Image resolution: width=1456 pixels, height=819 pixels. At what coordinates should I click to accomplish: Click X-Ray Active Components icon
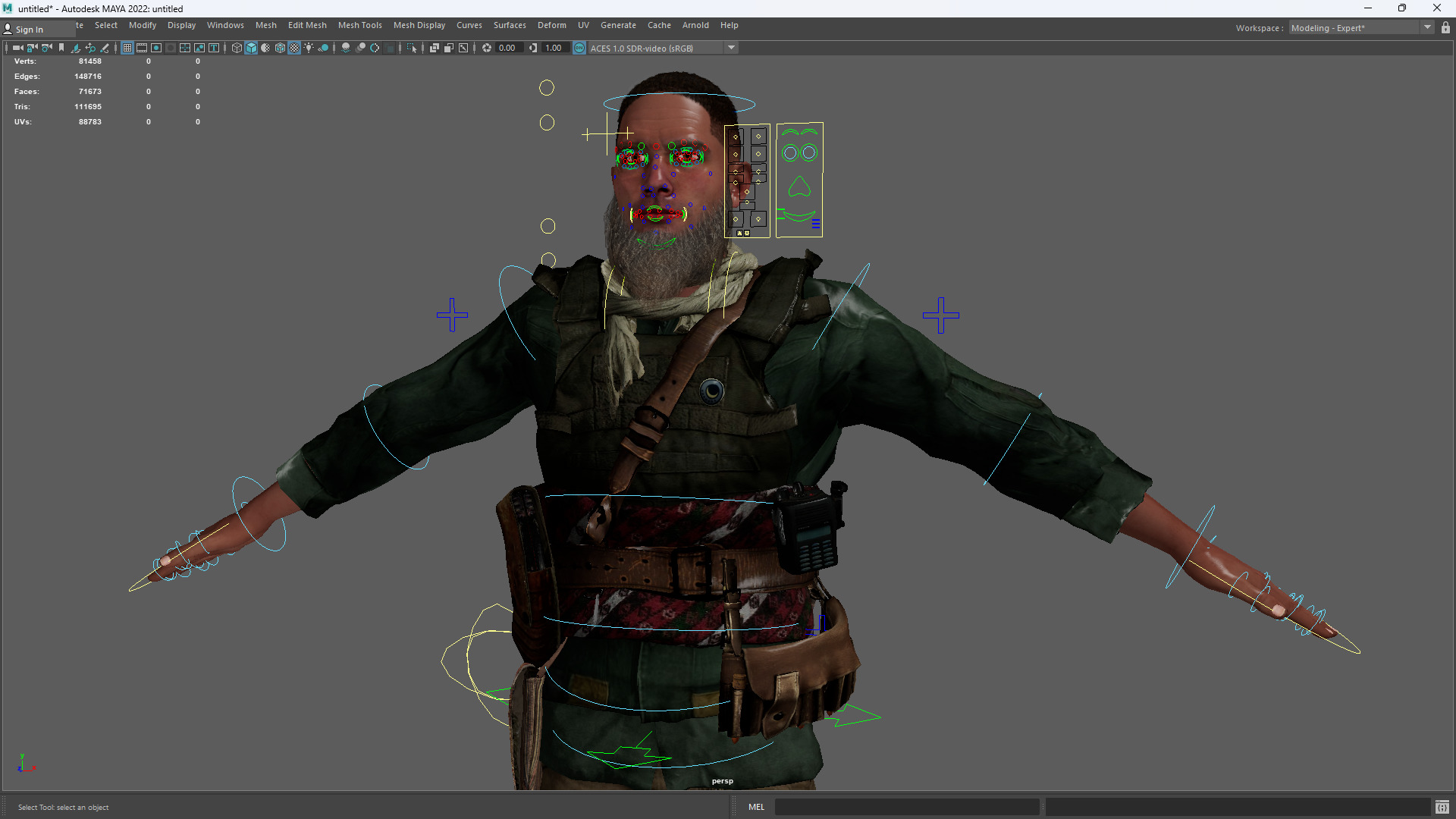click(449, 48)
